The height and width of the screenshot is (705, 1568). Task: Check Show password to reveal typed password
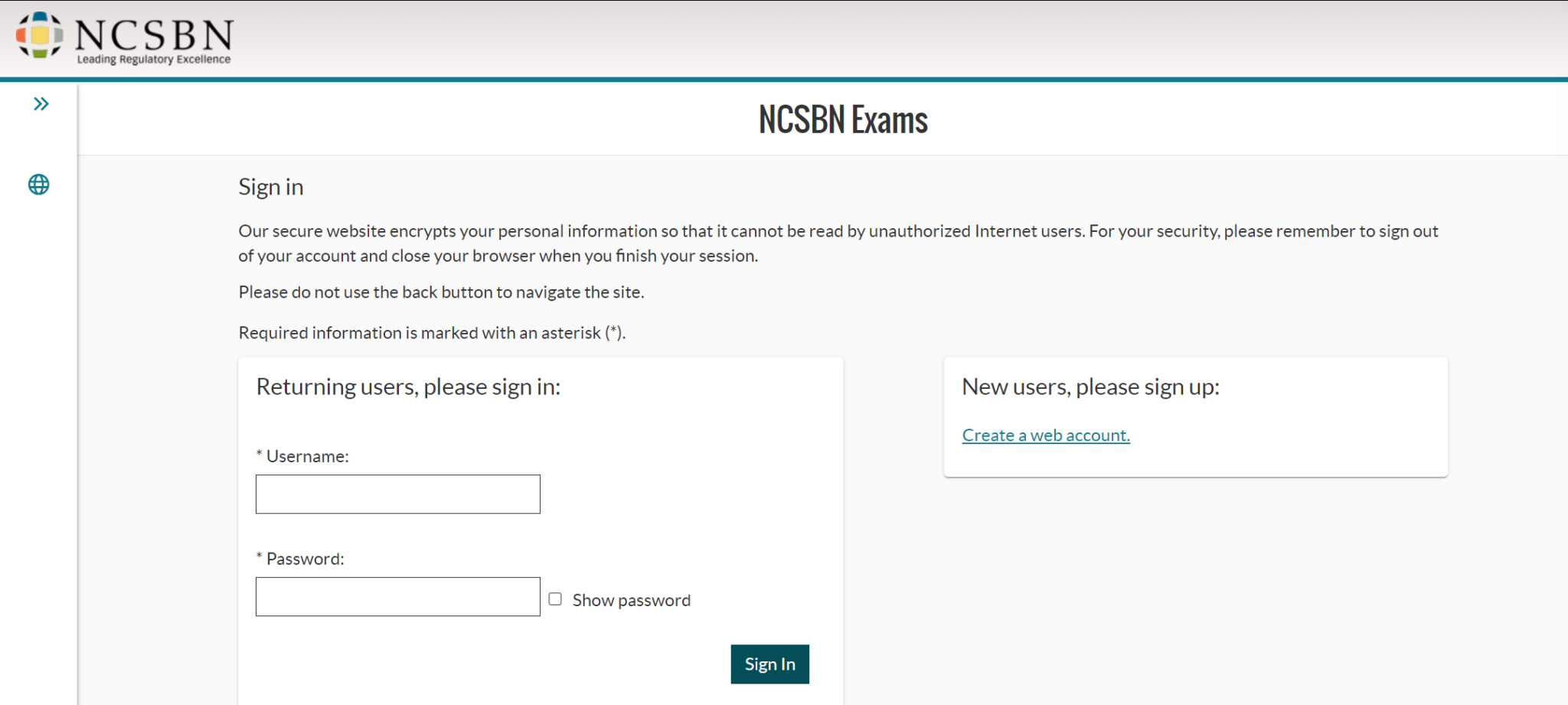click(555, 599)
